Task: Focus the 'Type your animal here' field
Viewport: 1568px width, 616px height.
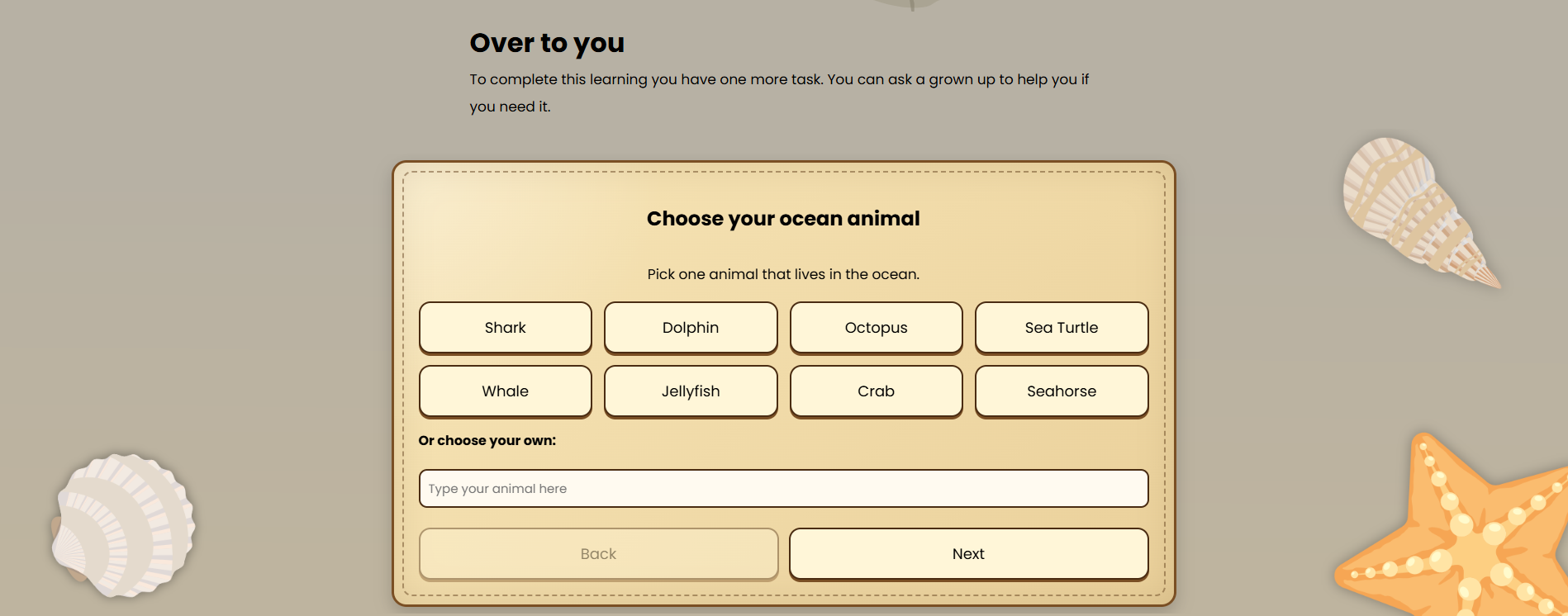Action: tap(783, 488)
